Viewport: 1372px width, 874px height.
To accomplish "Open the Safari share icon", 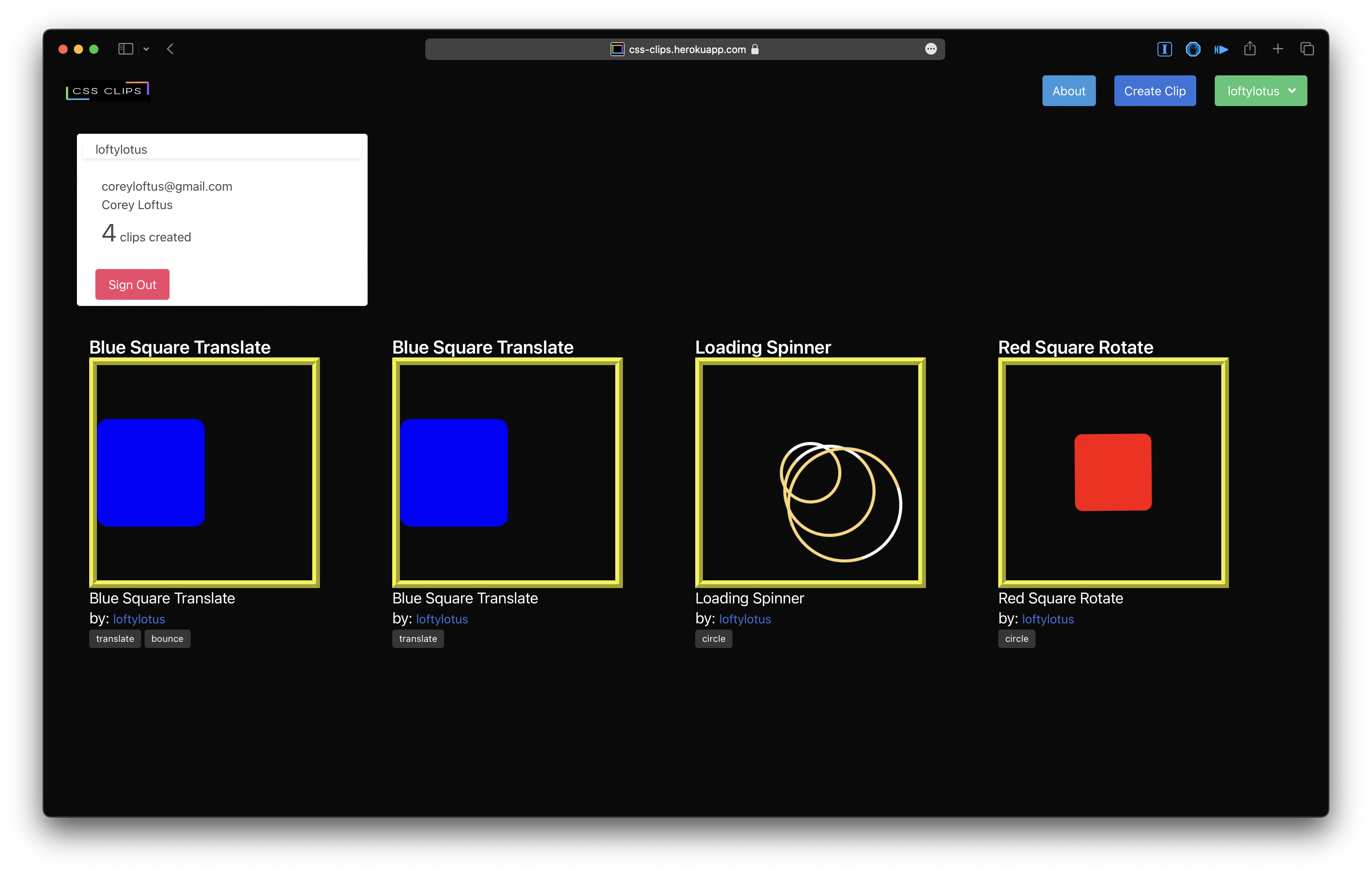I will click(1249, 49).
